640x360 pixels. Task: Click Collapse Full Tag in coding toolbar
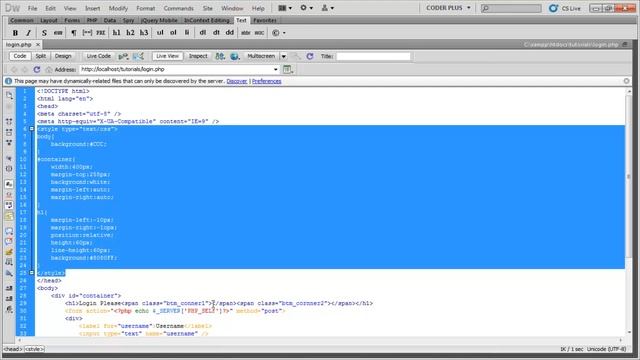click(x=9, y=122)
